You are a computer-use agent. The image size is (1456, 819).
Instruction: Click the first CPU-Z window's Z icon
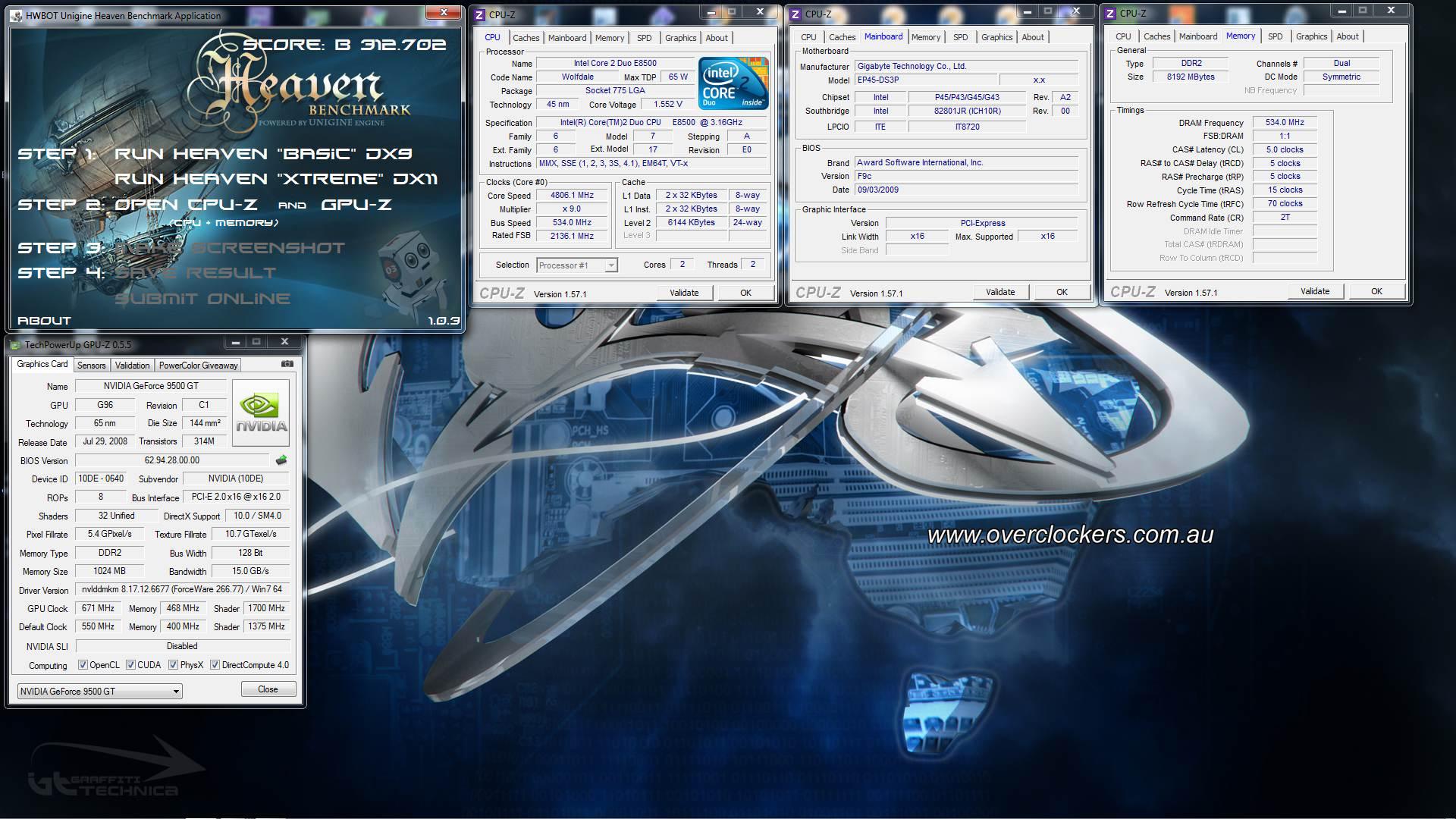(x=479, y=14)
